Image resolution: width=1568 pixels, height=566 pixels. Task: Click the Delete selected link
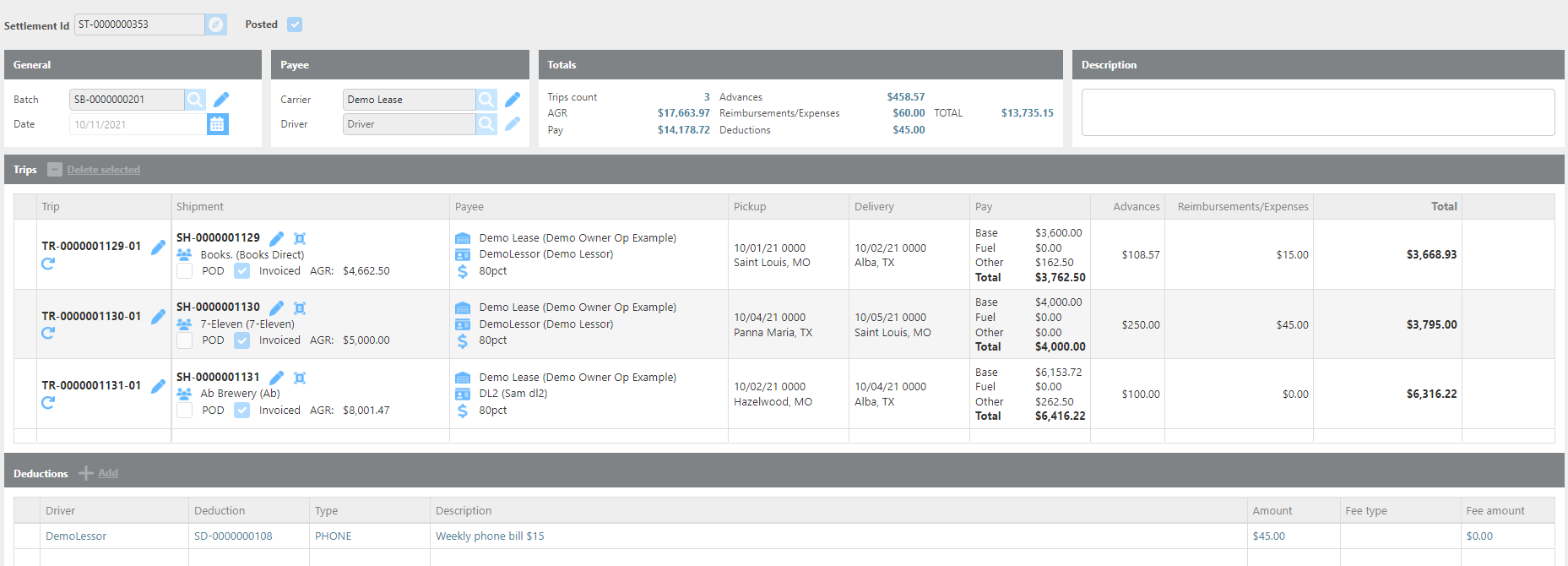(103, 170)
